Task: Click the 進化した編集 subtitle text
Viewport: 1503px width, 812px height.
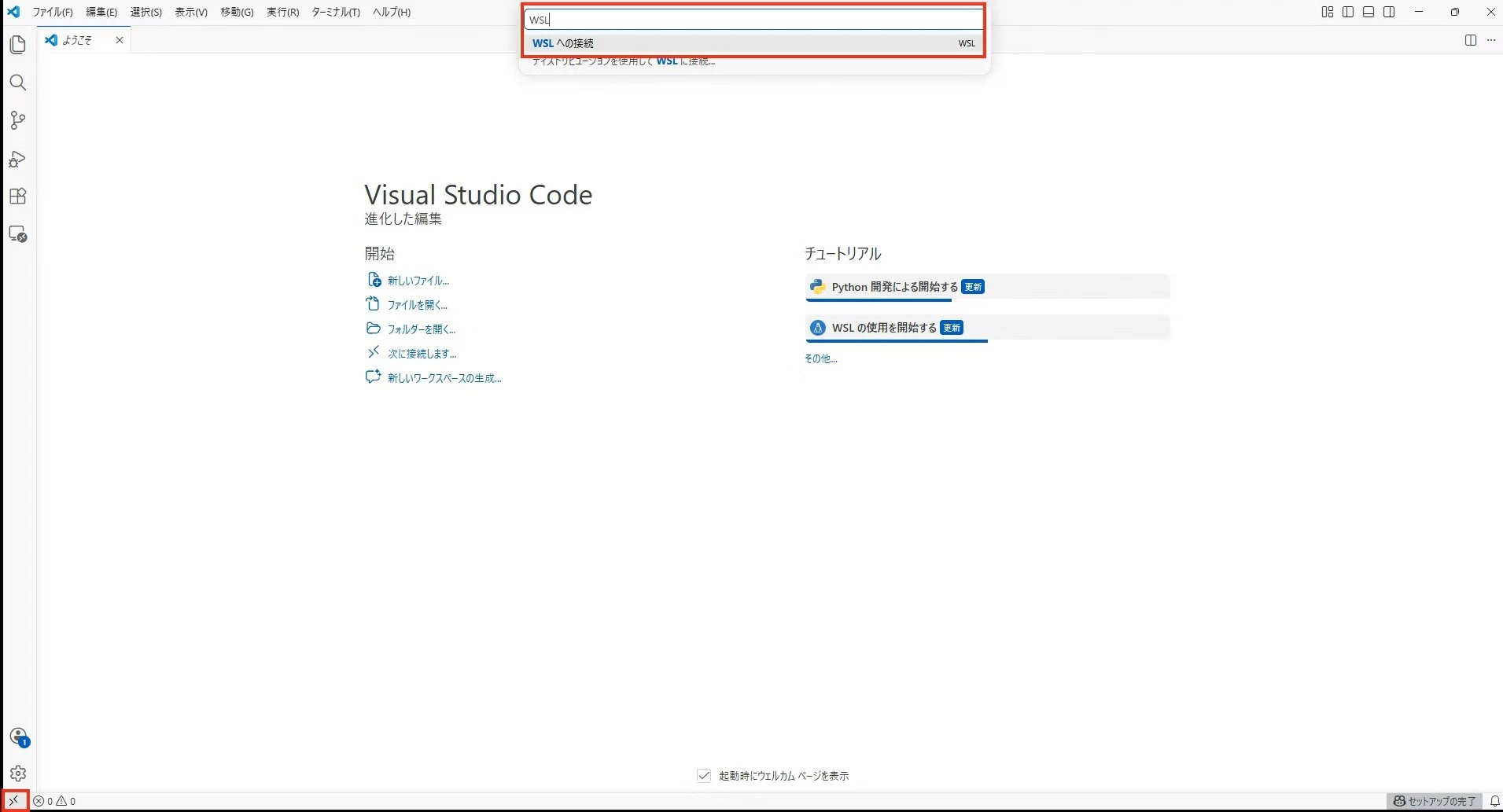Action: click(x=403, y=219)
